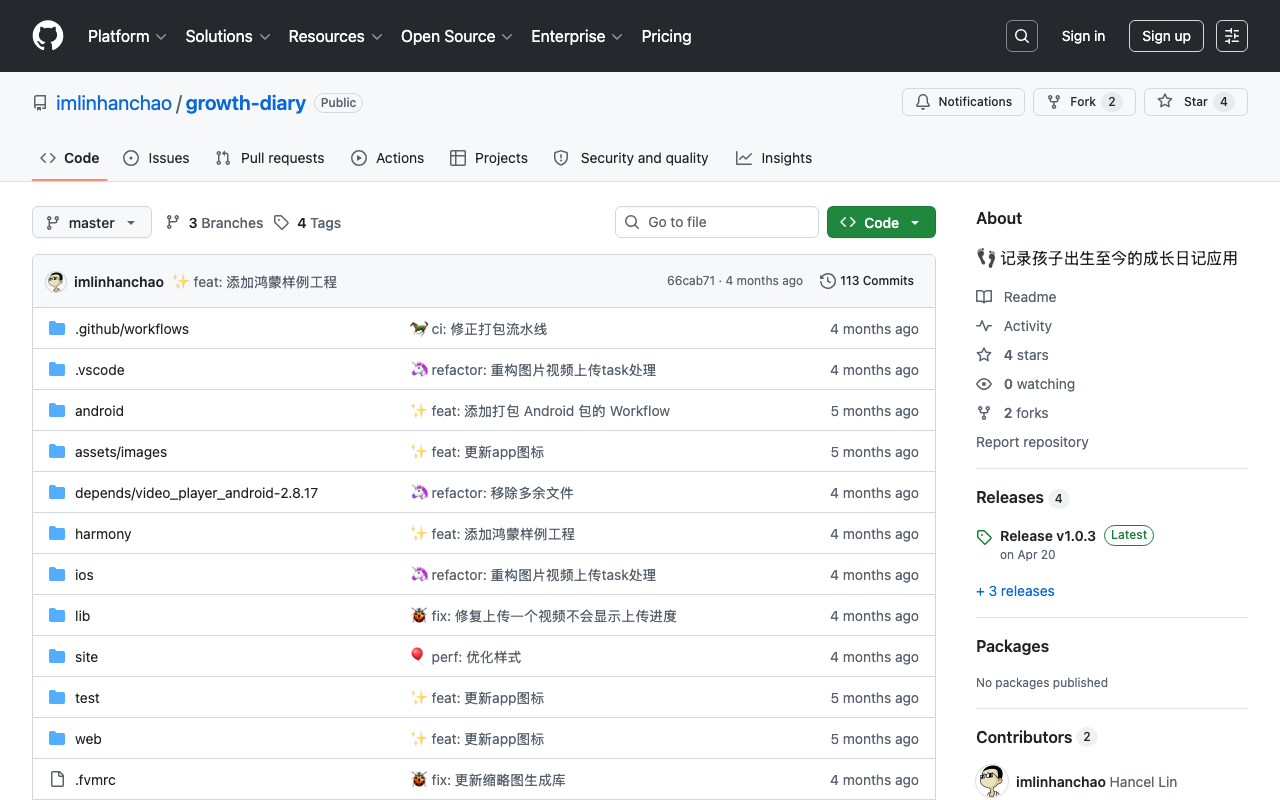Screen dimensions: 1280x800
Task: Open the appearance settings icon button
Action: (x=1232, y=36)
